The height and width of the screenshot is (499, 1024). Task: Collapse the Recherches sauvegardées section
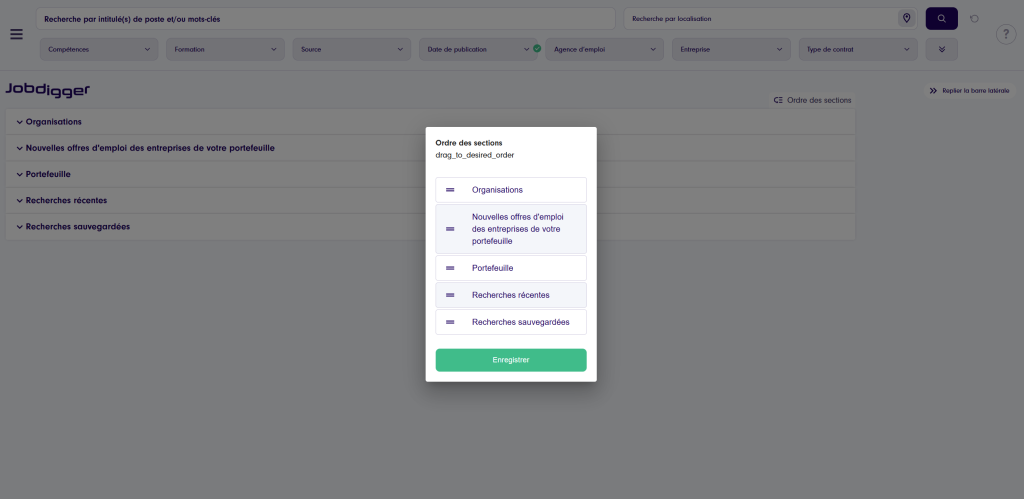click(x=19, y=227)
